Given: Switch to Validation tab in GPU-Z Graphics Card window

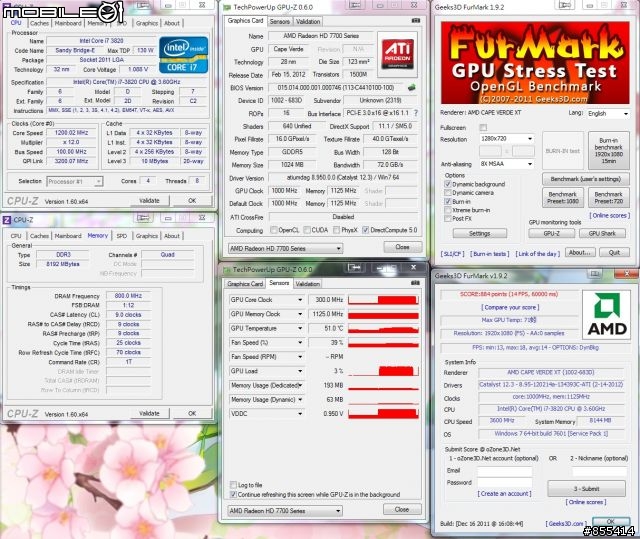Looking at the screenshot, I should (x=308, y=22).
